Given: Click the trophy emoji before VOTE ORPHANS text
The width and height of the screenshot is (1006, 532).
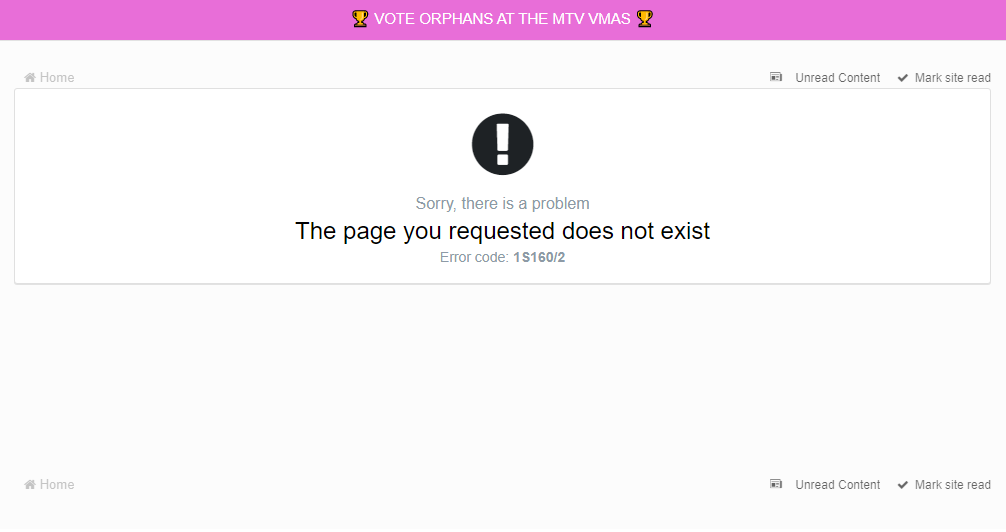Looking at the screenshot, I should pos(360,19).
